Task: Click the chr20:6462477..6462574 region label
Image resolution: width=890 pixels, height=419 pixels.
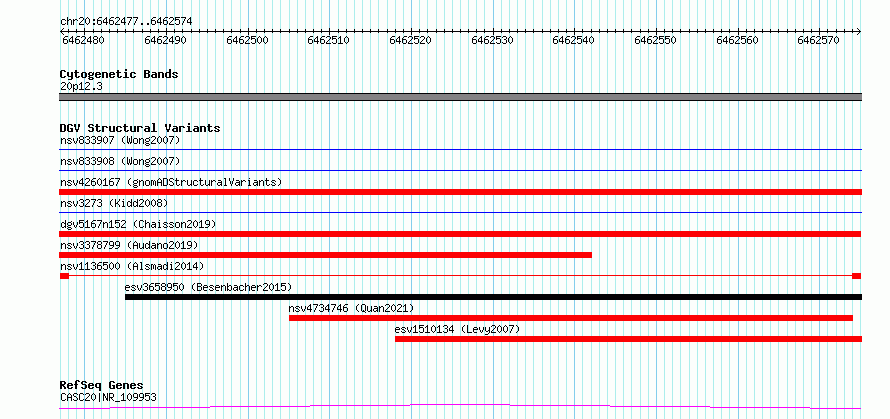Action: (x=126, y=22)
